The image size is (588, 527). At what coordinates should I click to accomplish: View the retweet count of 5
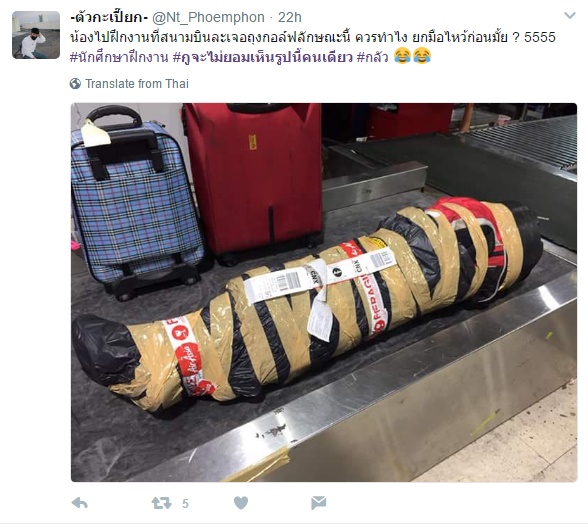coord(185,503)
